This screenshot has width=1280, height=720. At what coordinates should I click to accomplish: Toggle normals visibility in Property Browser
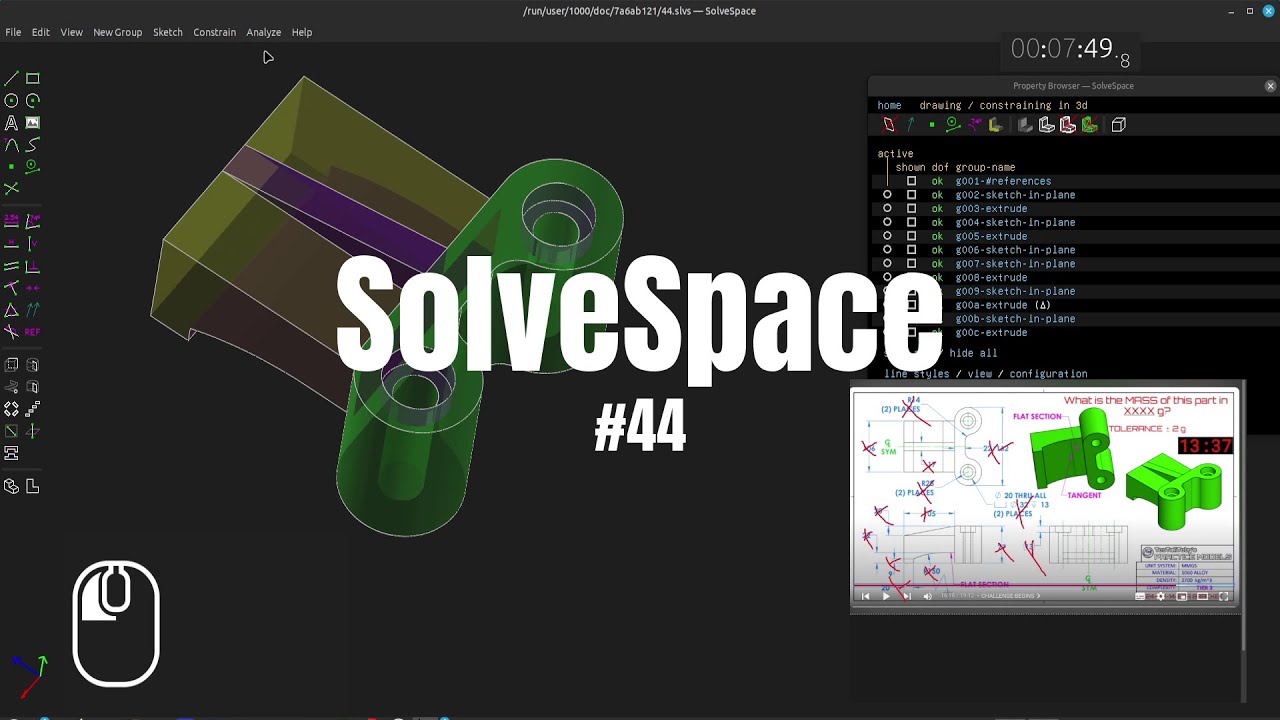(x=910, y=125)
